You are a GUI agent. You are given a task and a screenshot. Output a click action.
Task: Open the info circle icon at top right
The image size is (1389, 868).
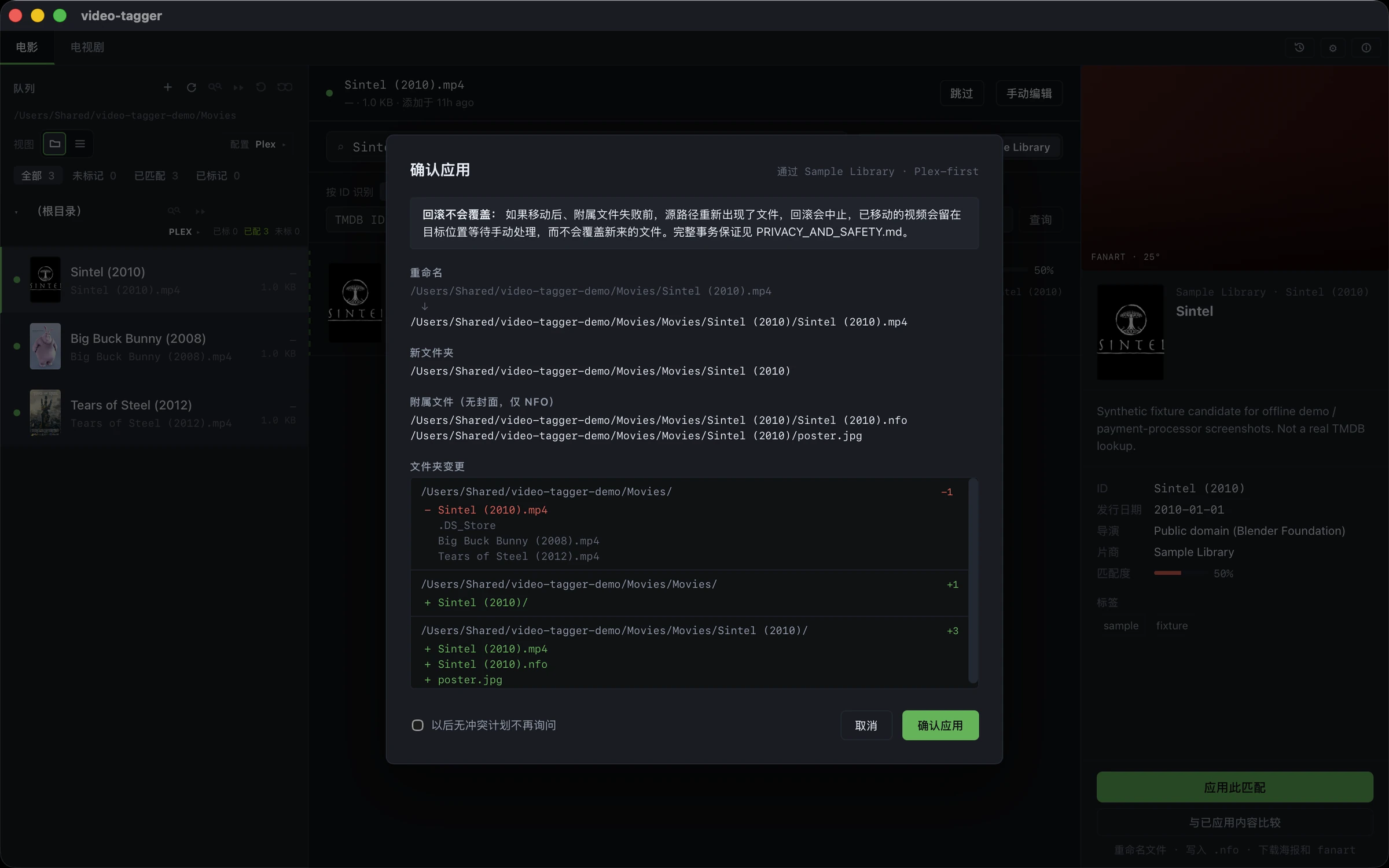click(1366, 48)
